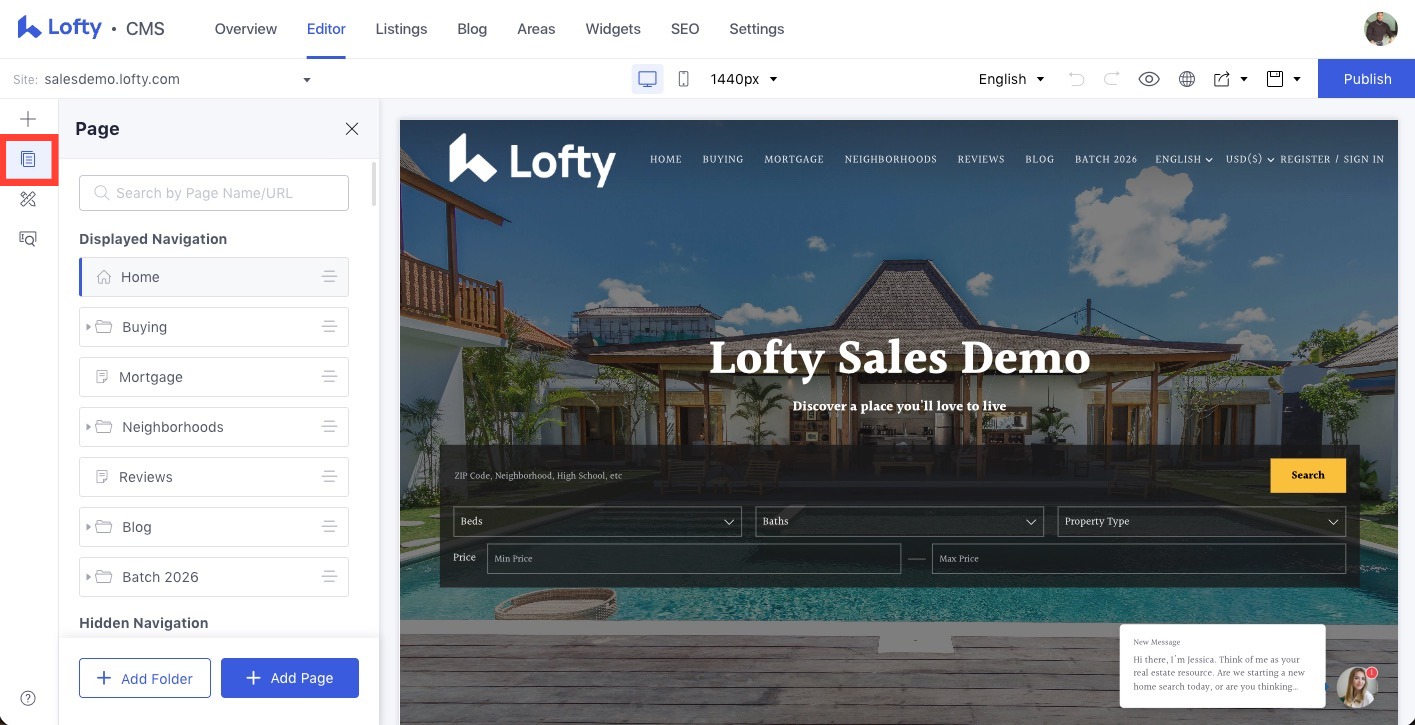Open the design tools sidebar icon
This screenshot has width=1415, height=725.
click(28, 199)
